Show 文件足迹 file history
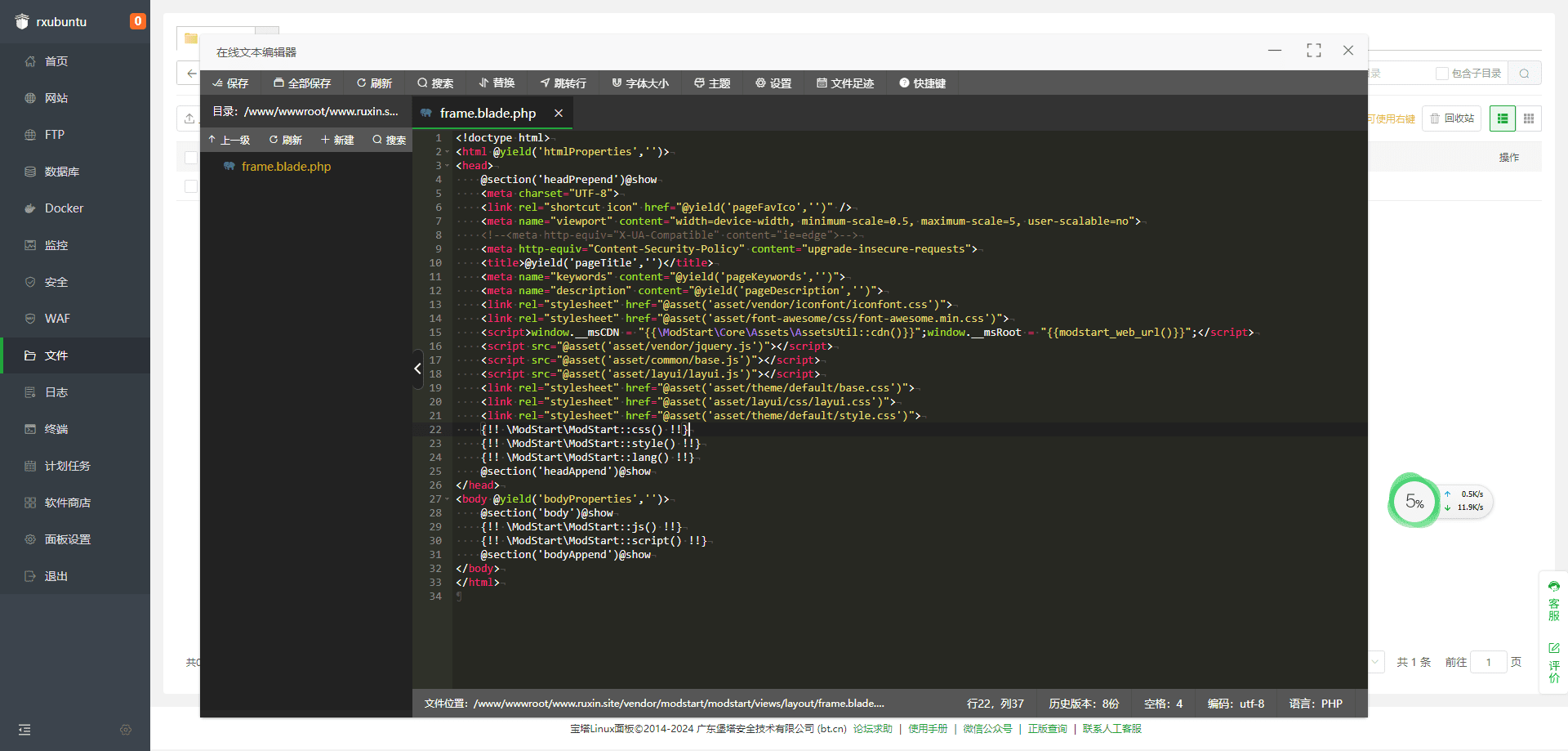This screenshot has width=1568, height=751. pyautogui.click(x=845, y=83)
